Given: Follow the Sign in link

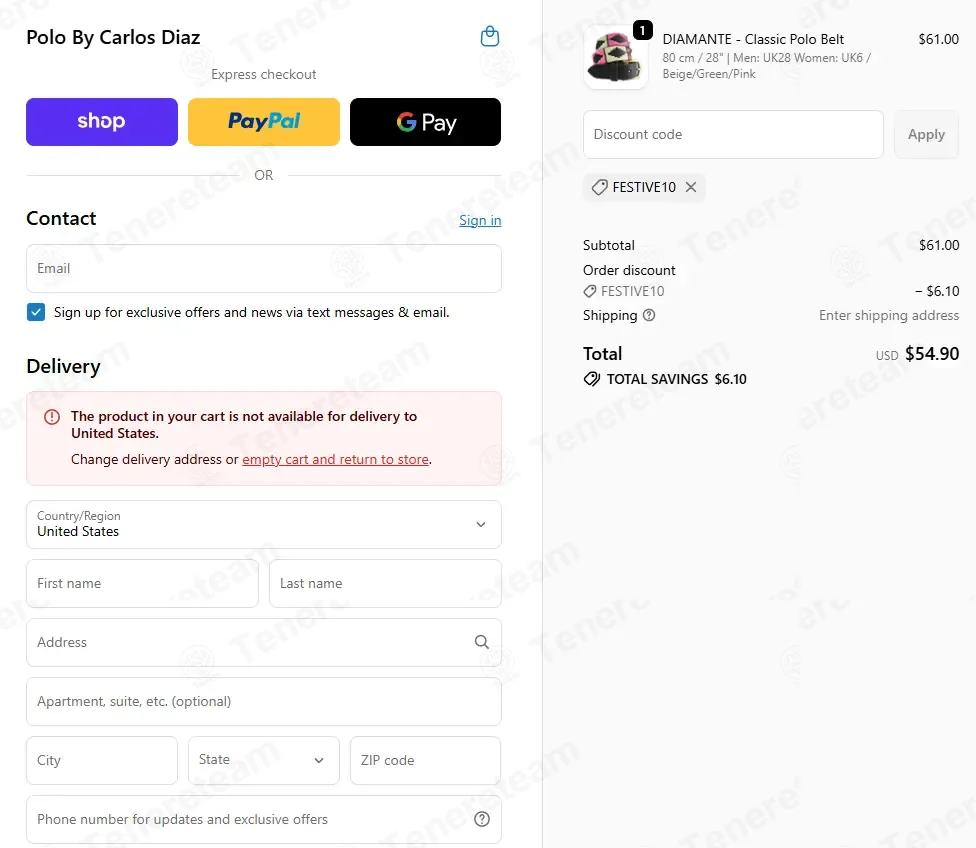Looking at the screenshot, I should 480,220.
